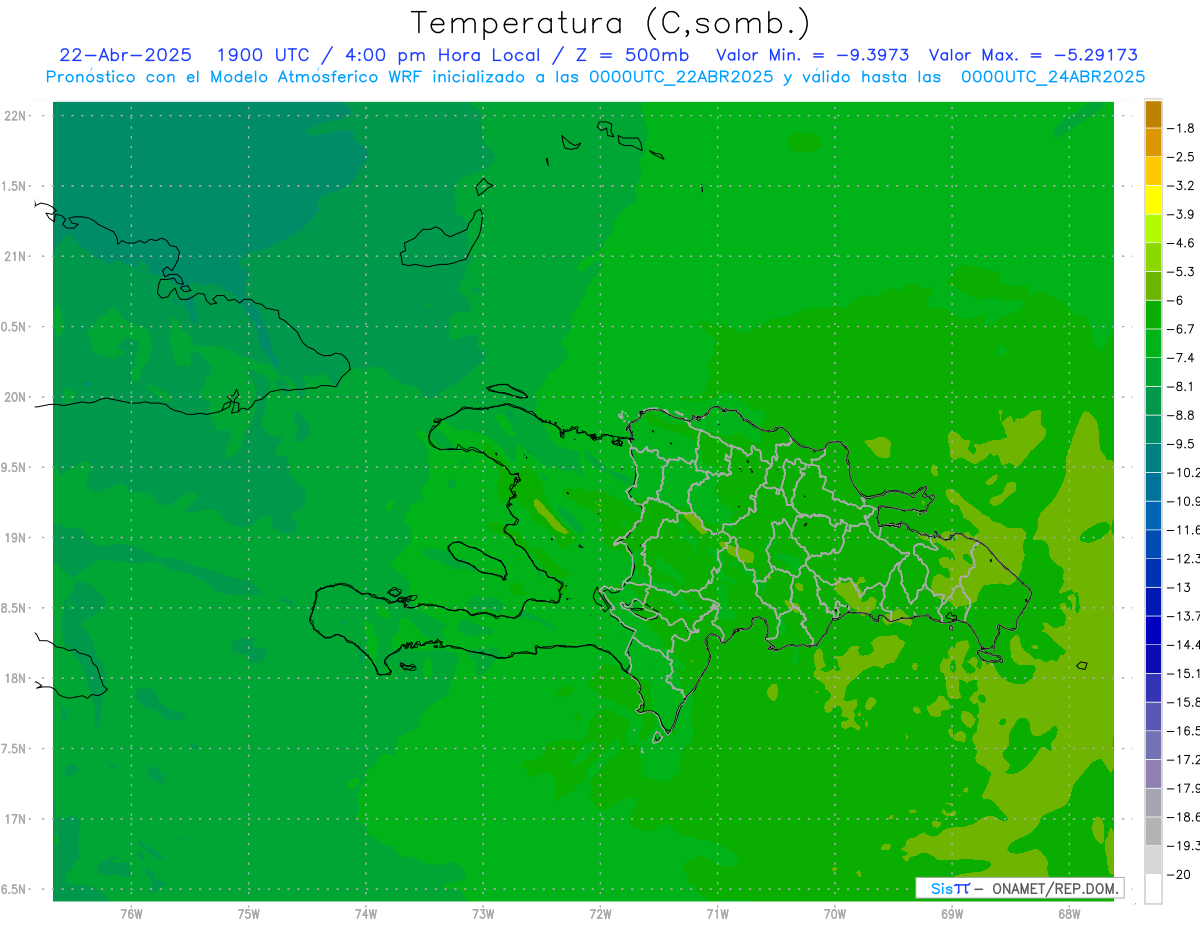This screenshot has width=1200, height=927.
Task: Click the '-6' legend value
Action: click(1176, 300)
